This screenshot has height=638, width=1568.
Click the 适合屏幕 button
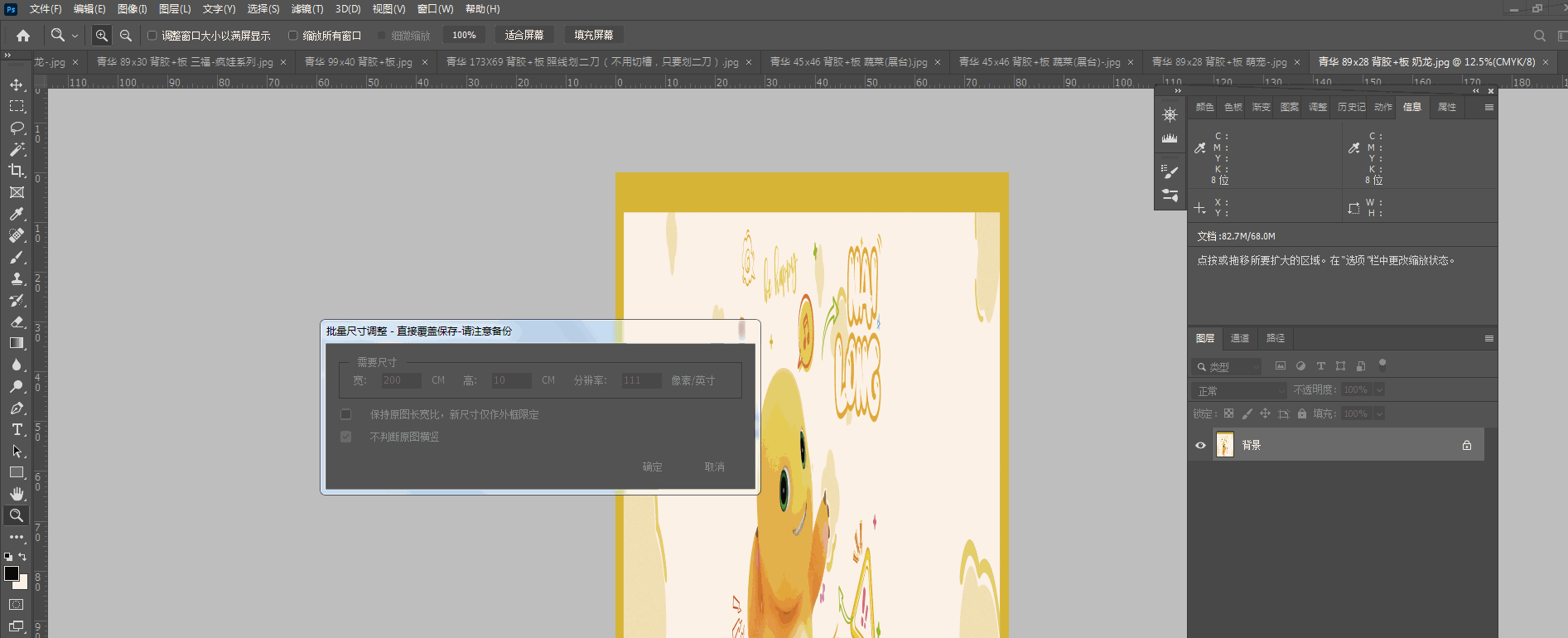pos(524,35)
